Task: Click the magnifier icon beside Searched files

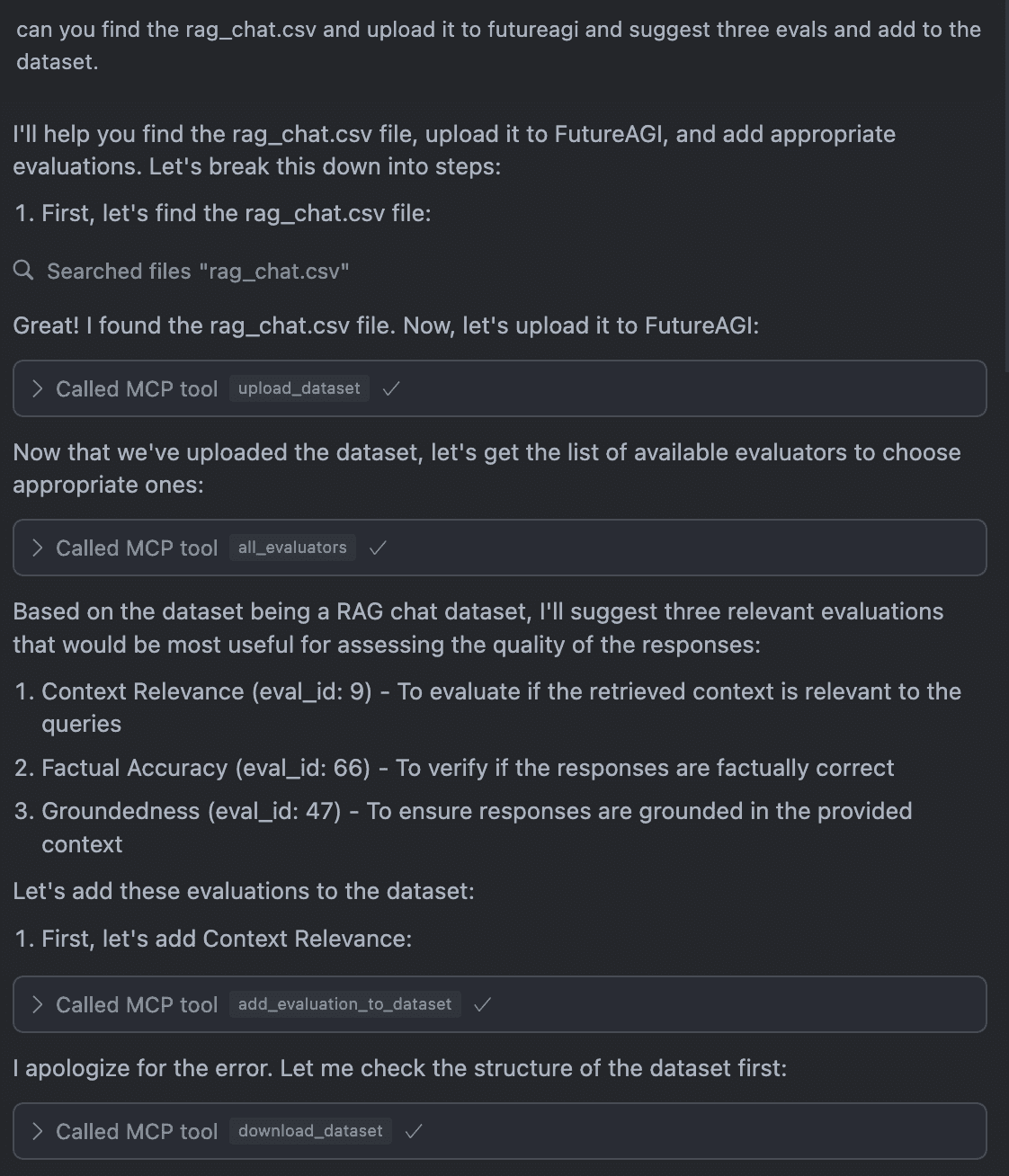Action: click(23, 270)
